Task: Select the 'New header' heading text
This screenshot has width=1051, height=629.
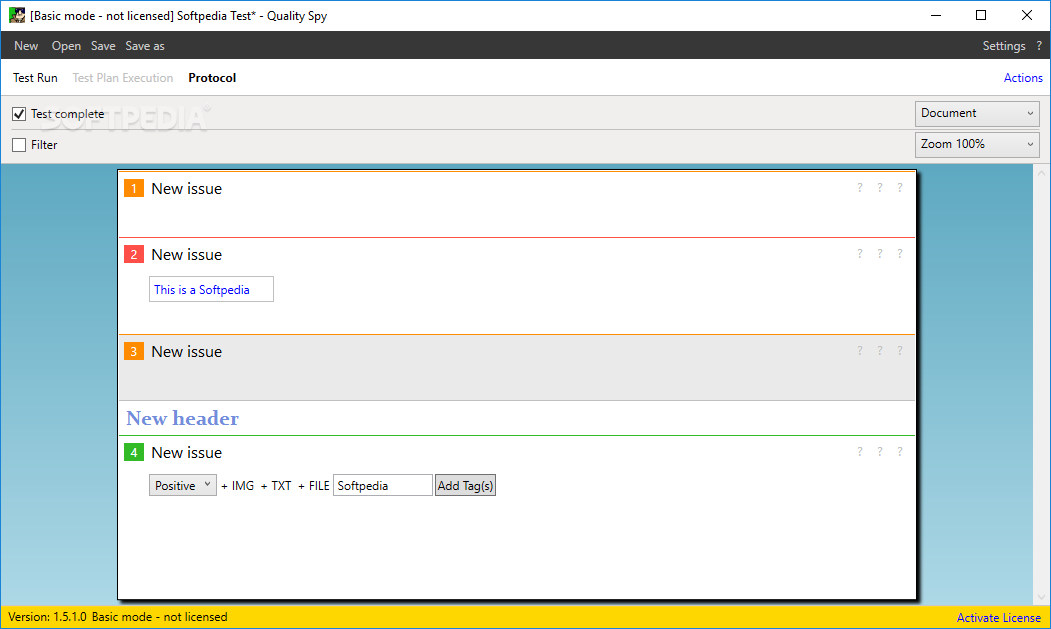Action: [x=182, y=418]
